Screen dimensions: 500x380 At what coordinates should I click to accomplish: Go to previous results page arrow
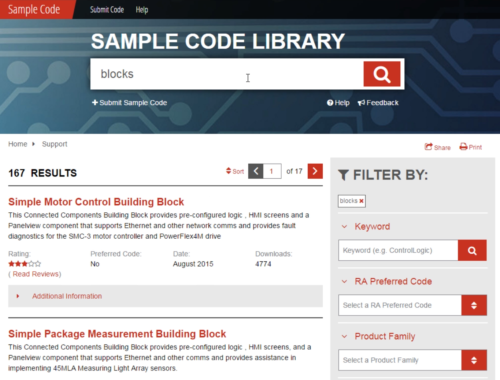[256, 171]
